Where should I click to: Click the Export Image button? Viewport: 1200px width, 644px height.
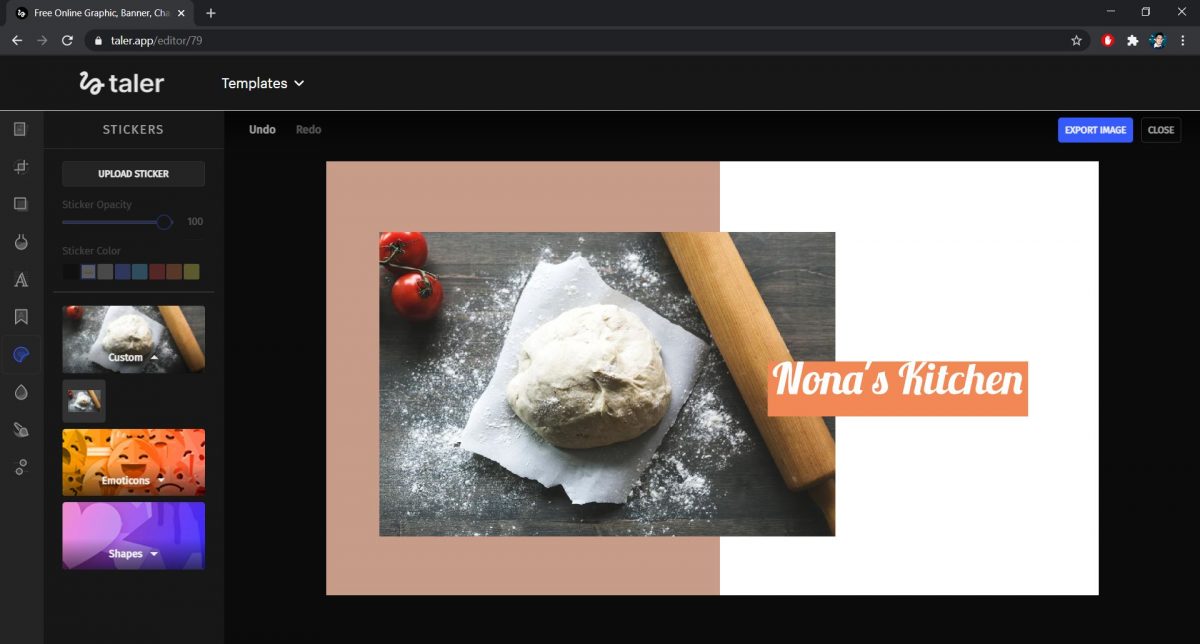tap(1095, 130)
